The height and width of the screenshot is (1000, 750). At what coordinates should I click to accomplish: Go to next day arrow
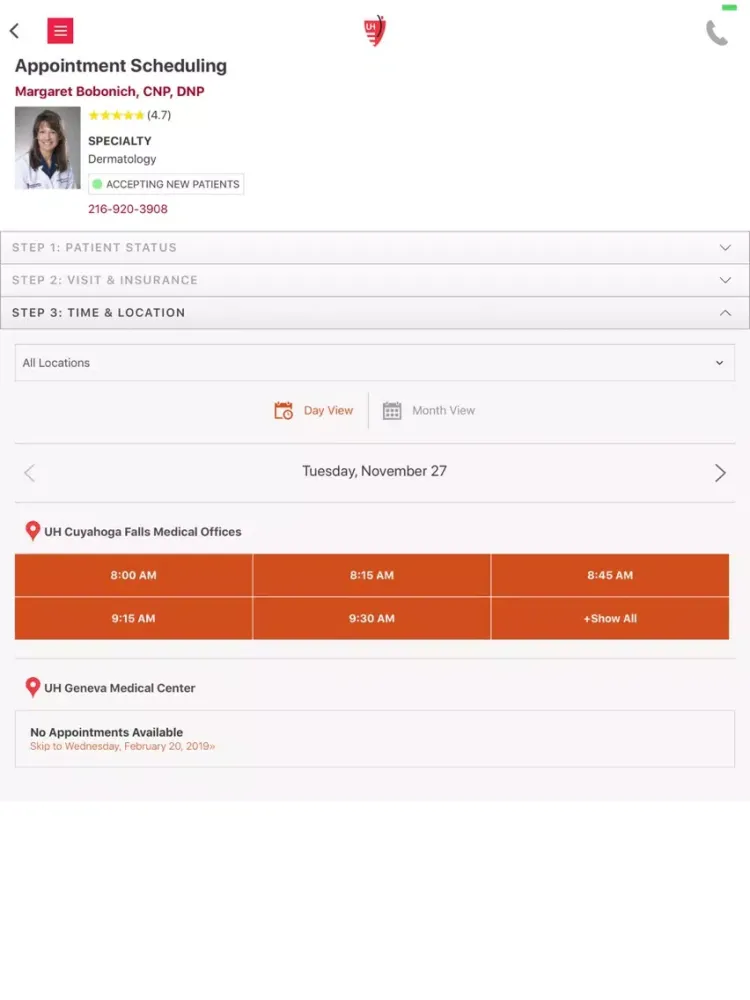coord(720,473)
